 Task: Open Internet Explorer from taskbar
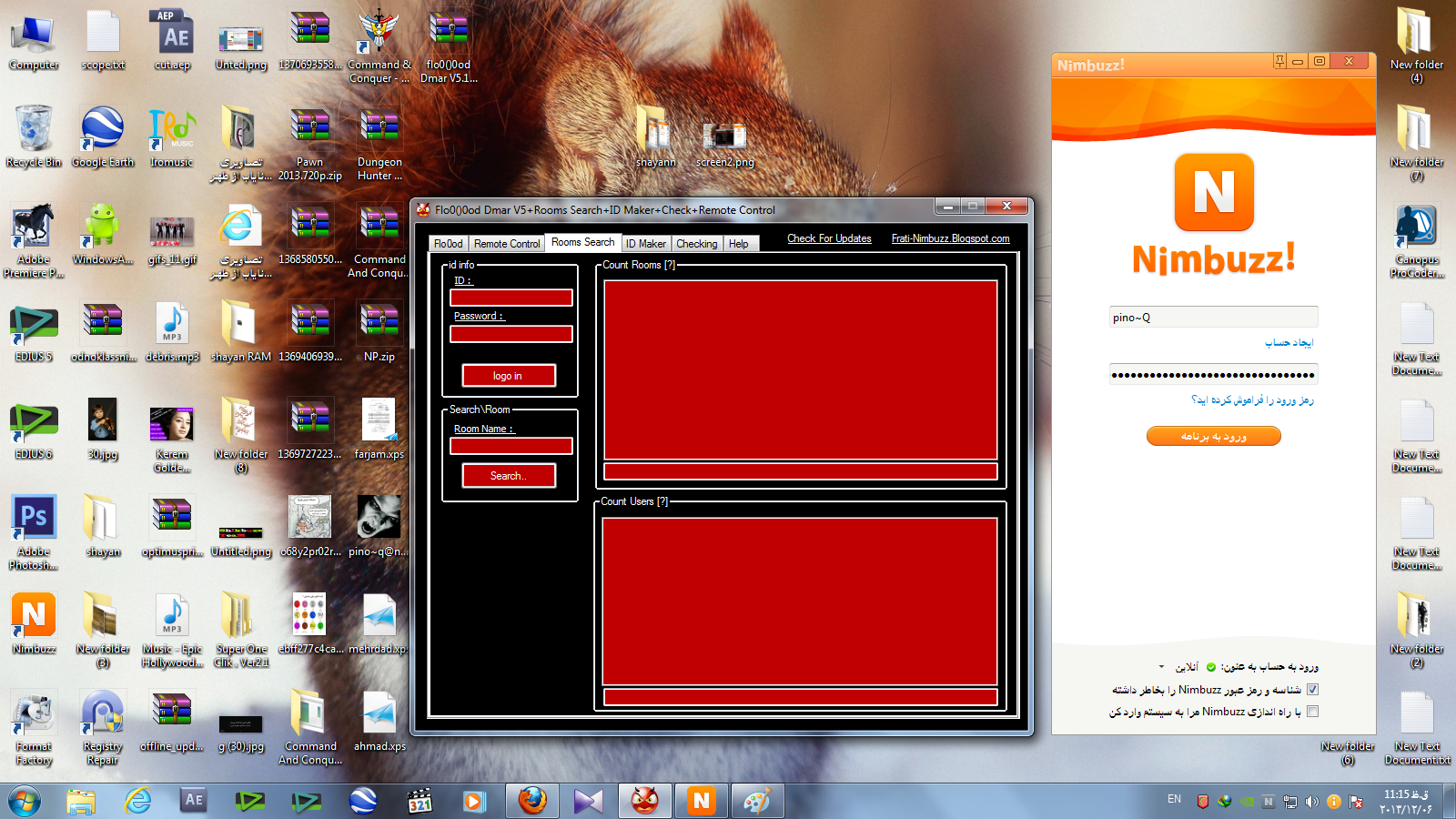tap(137, 801)
